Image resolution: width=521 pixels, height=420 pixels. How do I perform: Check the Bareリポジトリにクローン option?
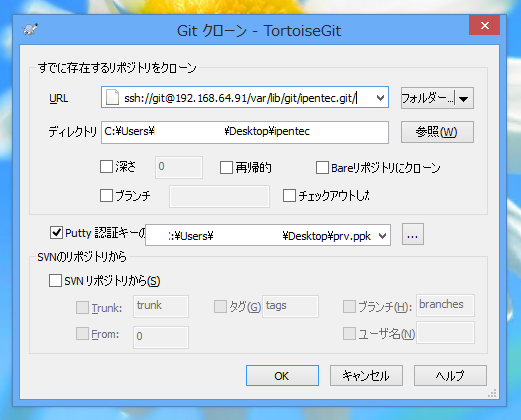pyautogui.click(x=322, y=168)
